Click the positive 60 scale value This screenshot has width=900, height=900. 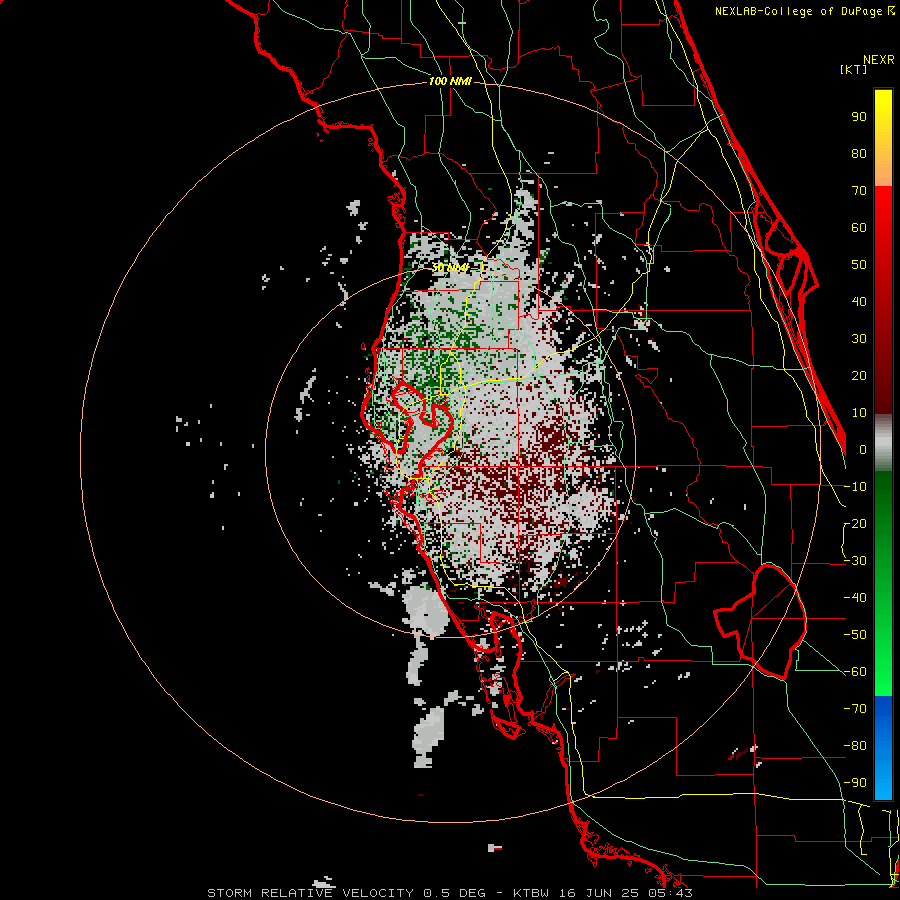(x=859, y=227)
